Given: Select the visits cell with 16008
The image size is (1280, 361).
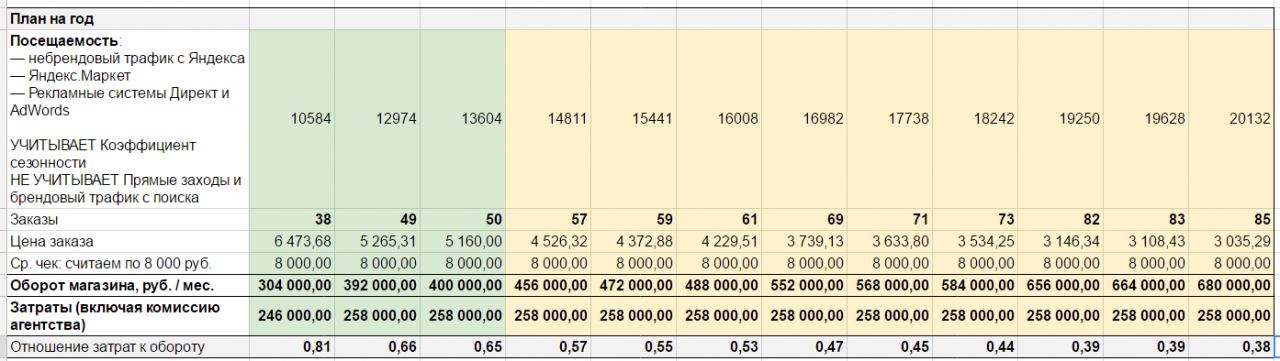Looking at the screenshot, I should coord(719,119).
